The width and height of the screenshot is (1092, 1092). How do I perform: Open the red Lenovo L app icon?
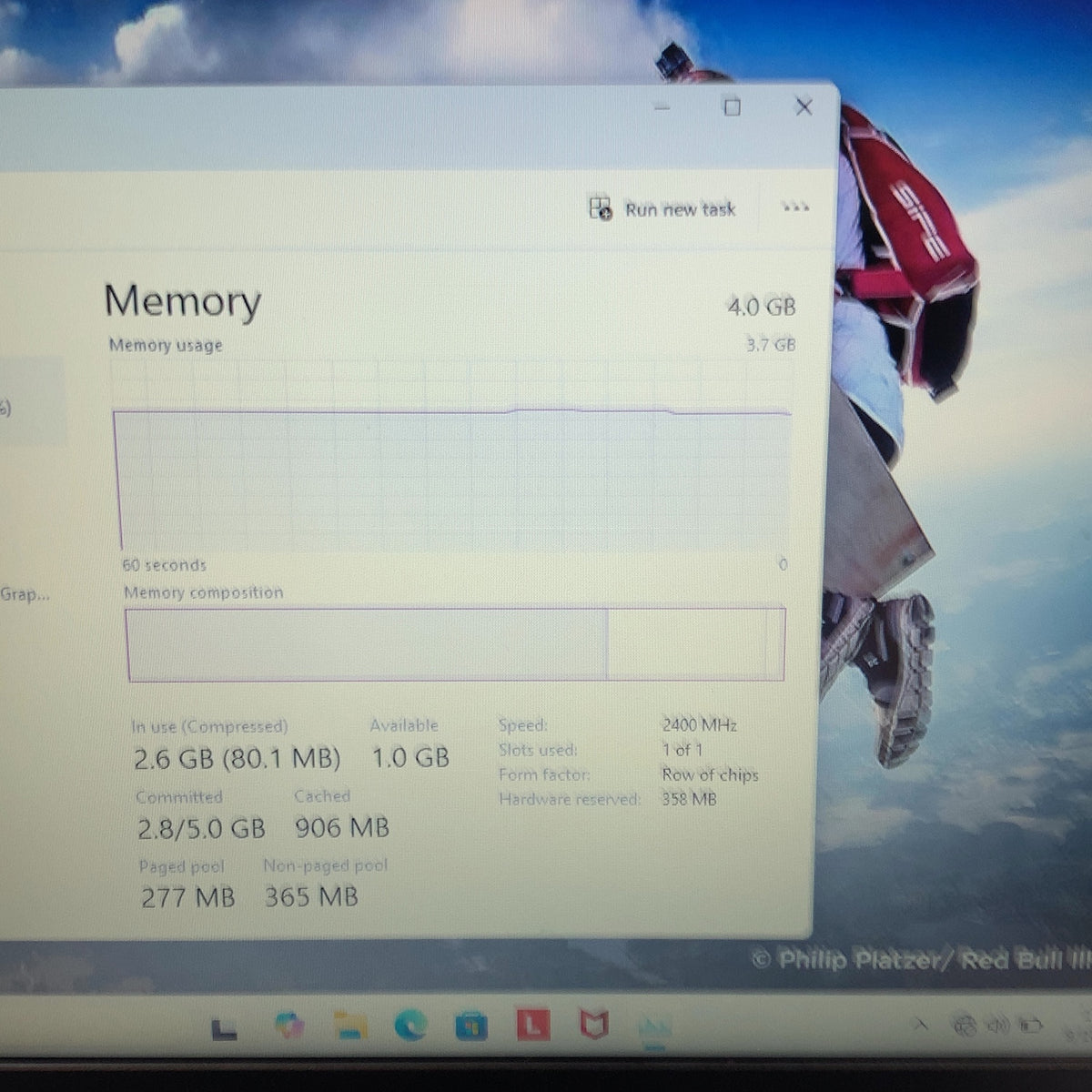point(533,1026)
